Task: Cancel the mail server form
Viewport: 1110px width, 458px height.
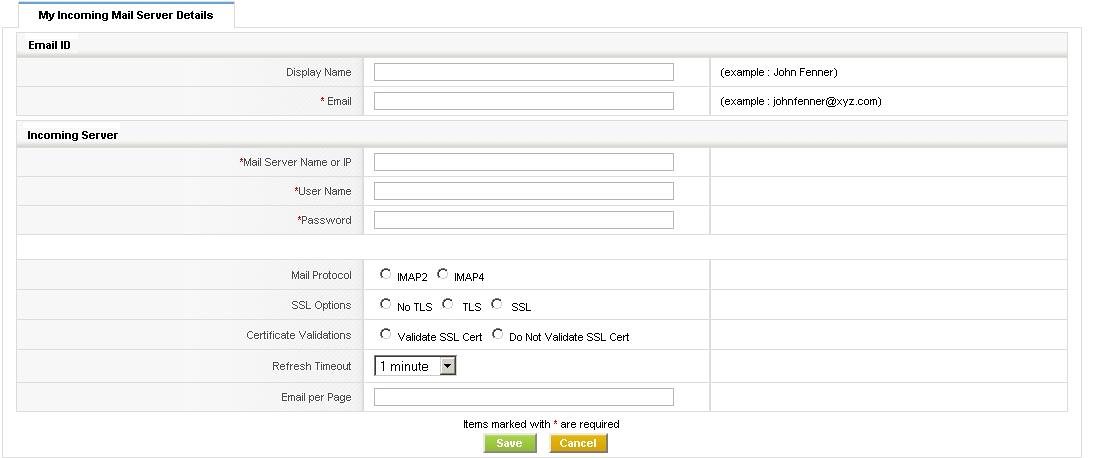Action: [x=578, y=443]
